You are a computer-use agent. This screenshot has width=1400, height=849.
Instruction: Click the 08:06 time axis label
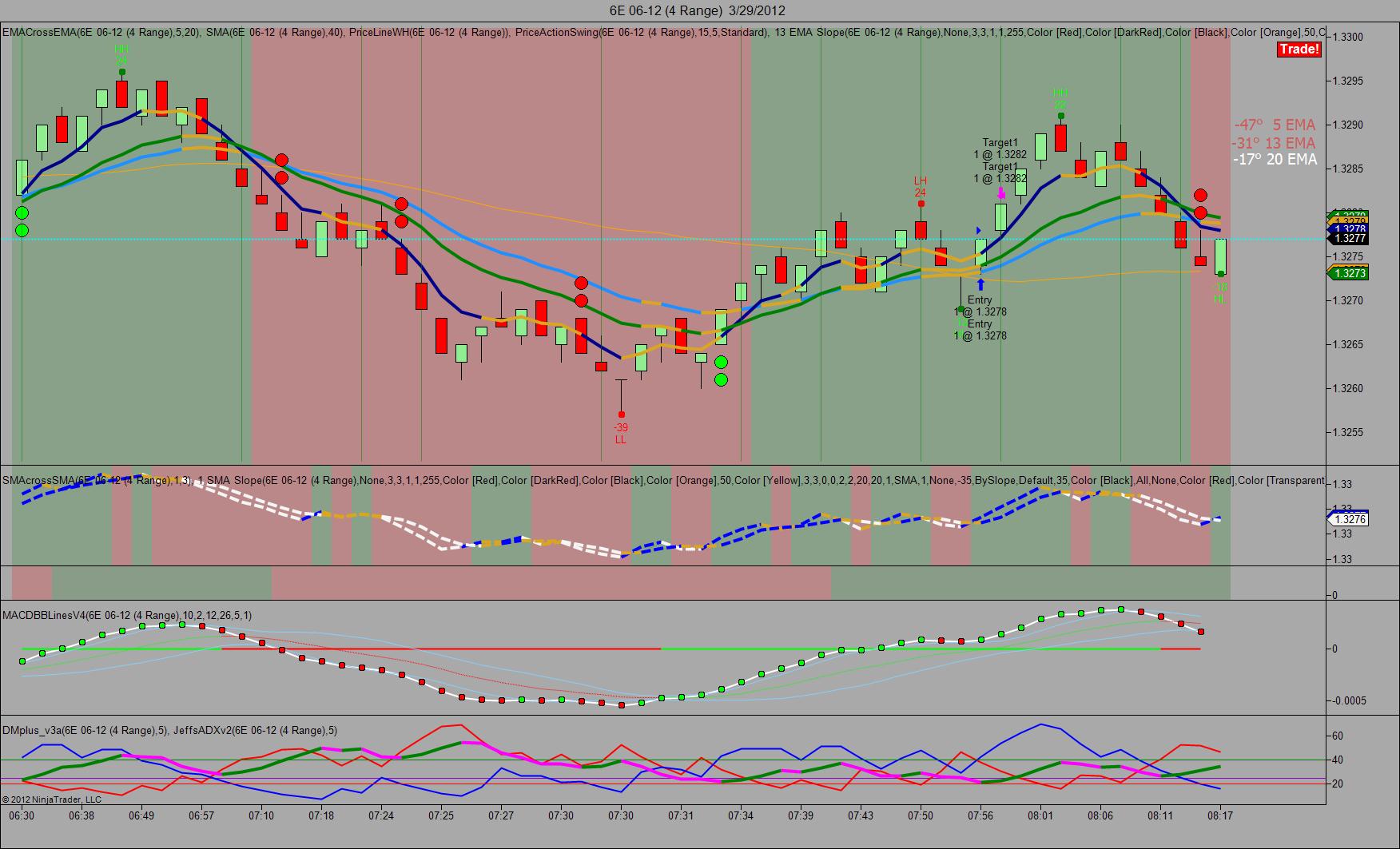pos(1100,815)
